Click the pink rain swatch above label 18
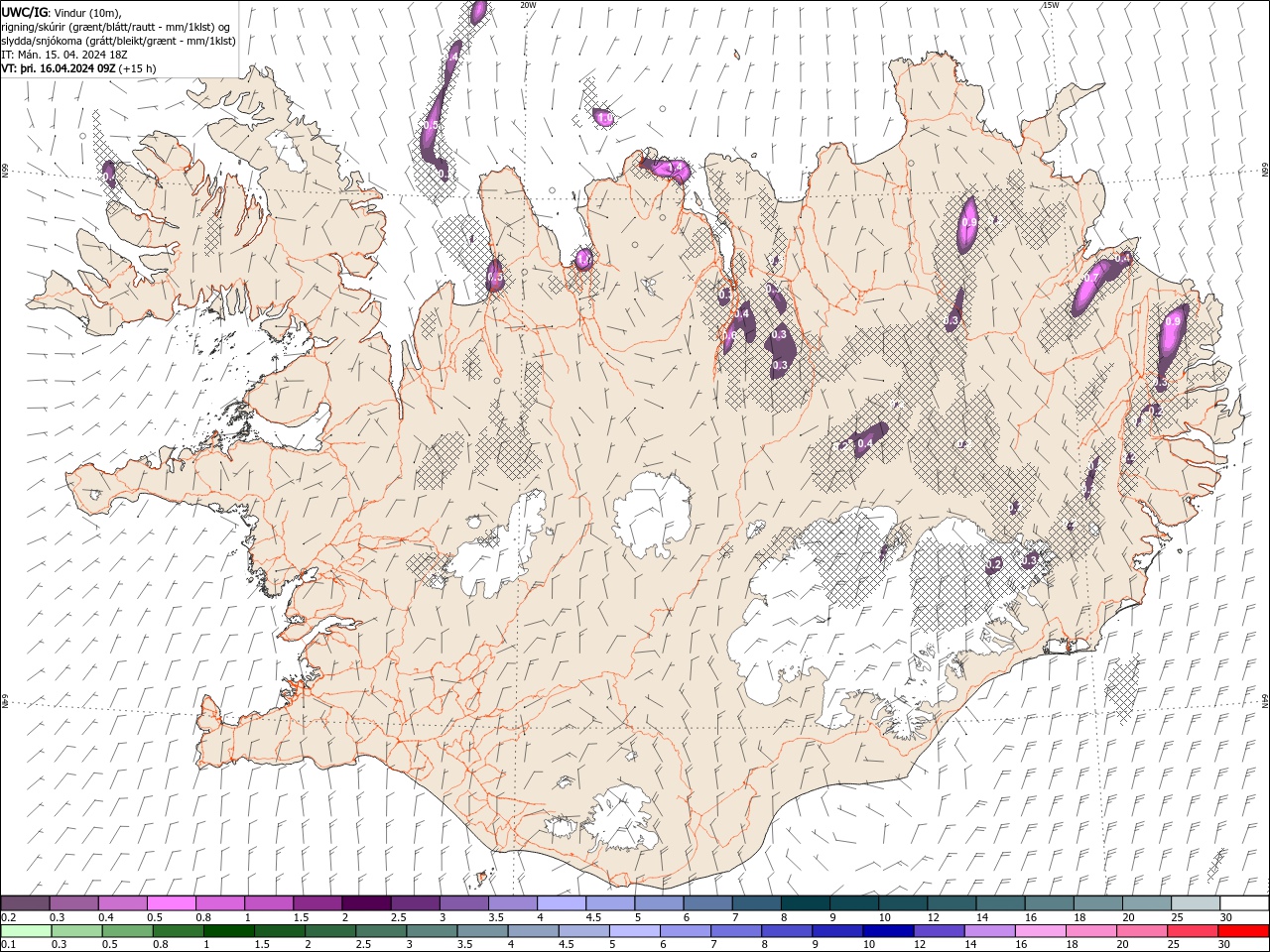This screenshot has width=1270, height=952. [1090, 931]
